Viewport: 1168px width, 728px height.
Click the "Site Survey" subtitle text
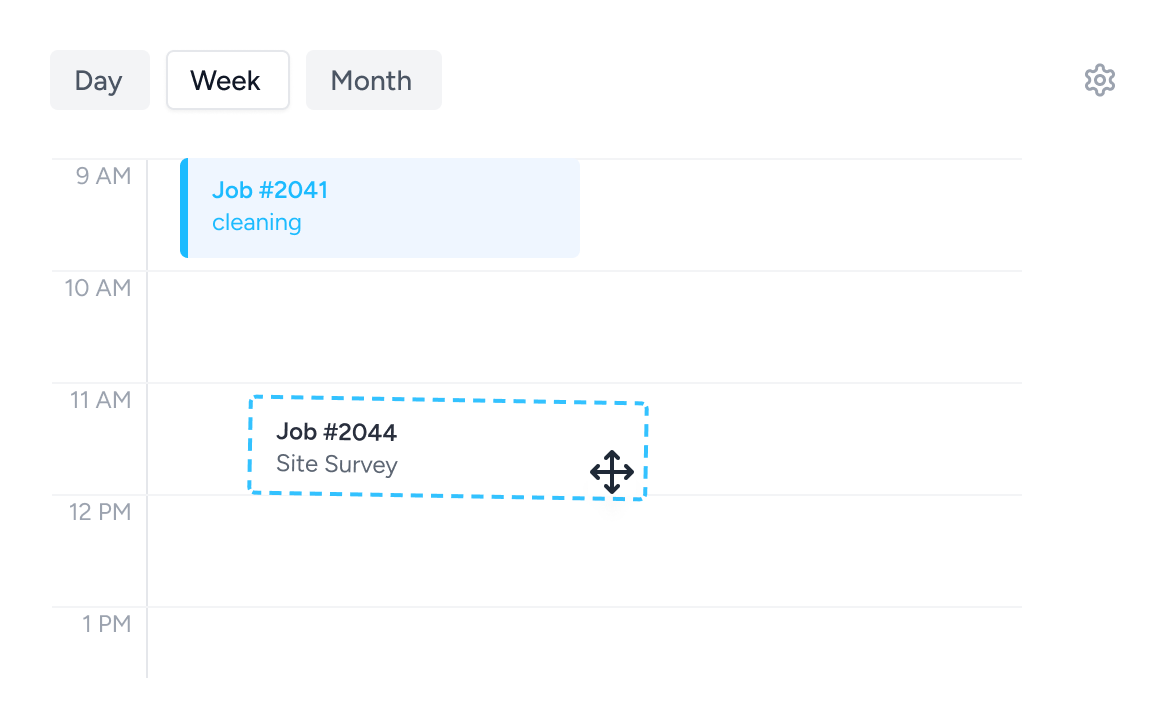[x=336, y=464]
